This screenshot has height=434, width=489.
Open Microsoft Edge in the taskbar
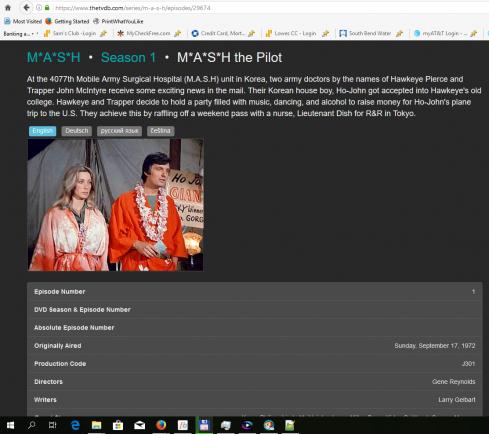point(75,425)
